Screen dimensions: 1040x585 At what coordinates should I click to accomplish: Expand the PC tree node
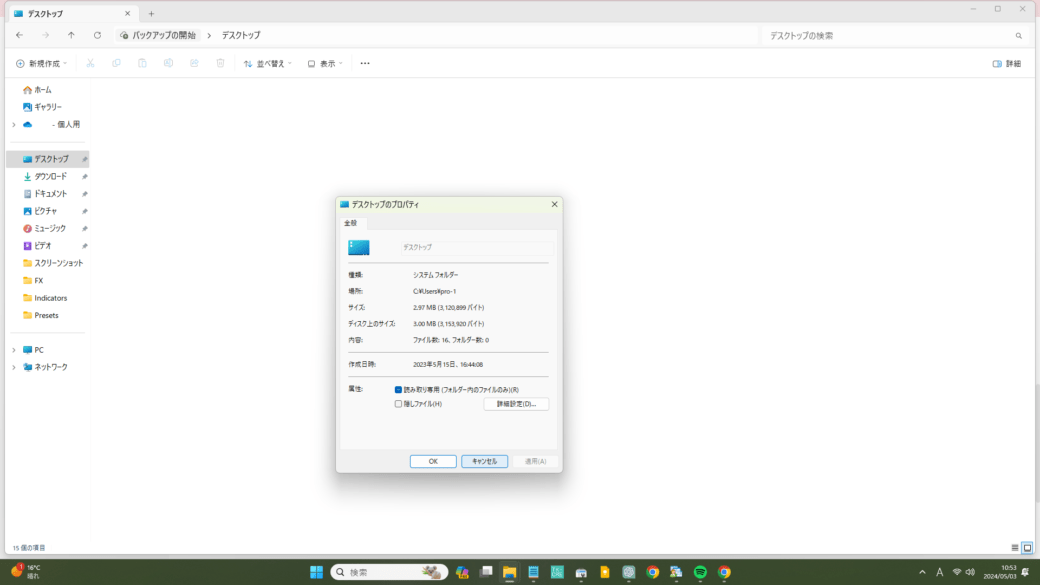[14, 350]
